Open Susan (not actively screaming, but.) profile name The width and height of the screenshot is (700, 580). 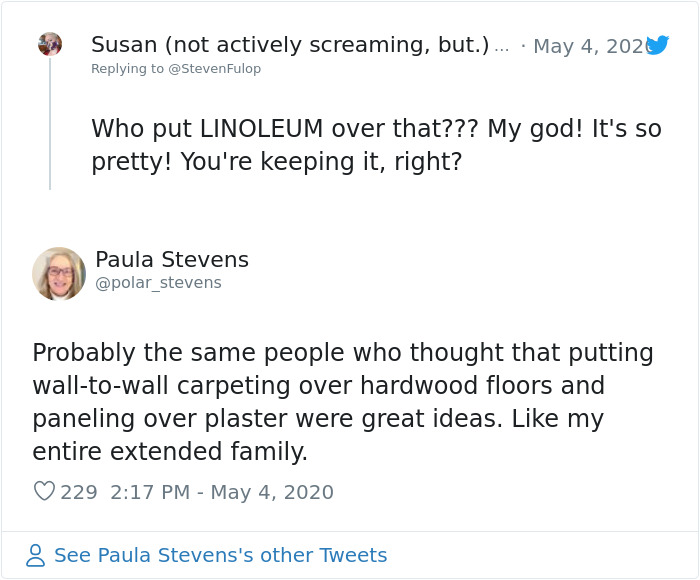pyautogui.click(x=290, y=45)
